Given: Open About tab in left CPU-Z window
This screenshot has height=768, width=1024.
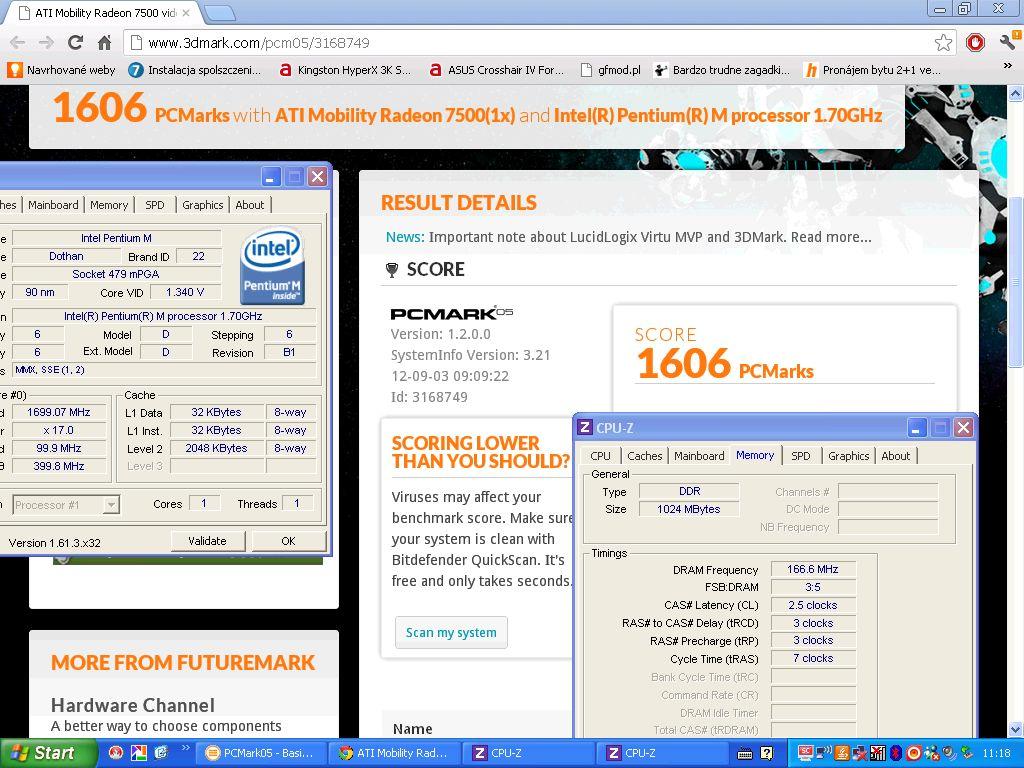Looking at the screenshot, I should tap(249, 205).
